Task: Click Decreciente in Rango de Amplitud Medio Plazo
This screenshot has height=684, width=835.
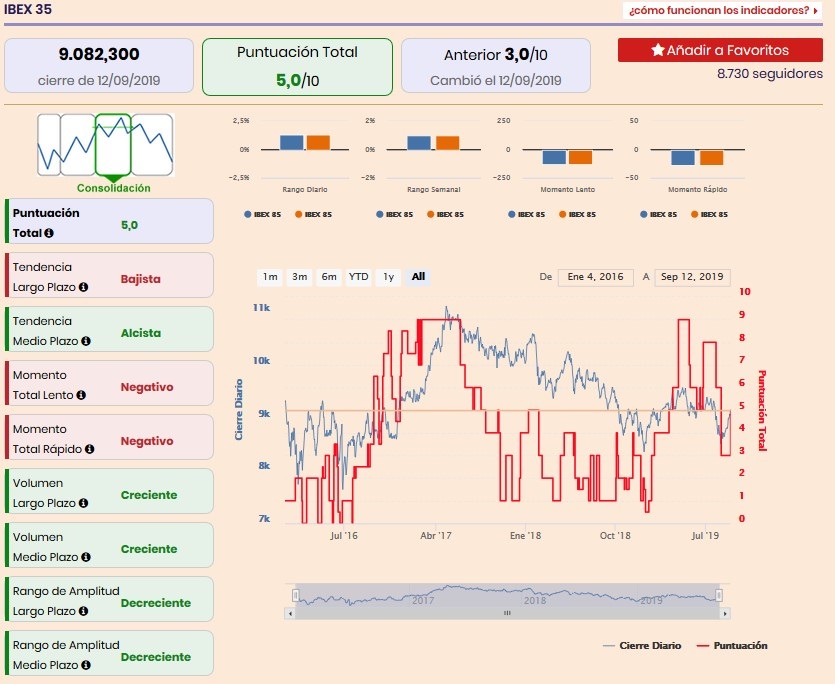Action: tap(156, 657)
